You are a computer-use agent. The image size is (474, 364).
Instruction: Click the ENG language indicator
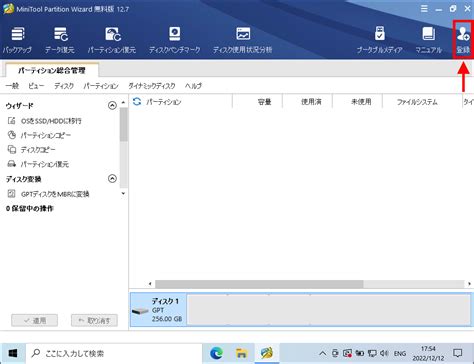[x=400, y=353]
